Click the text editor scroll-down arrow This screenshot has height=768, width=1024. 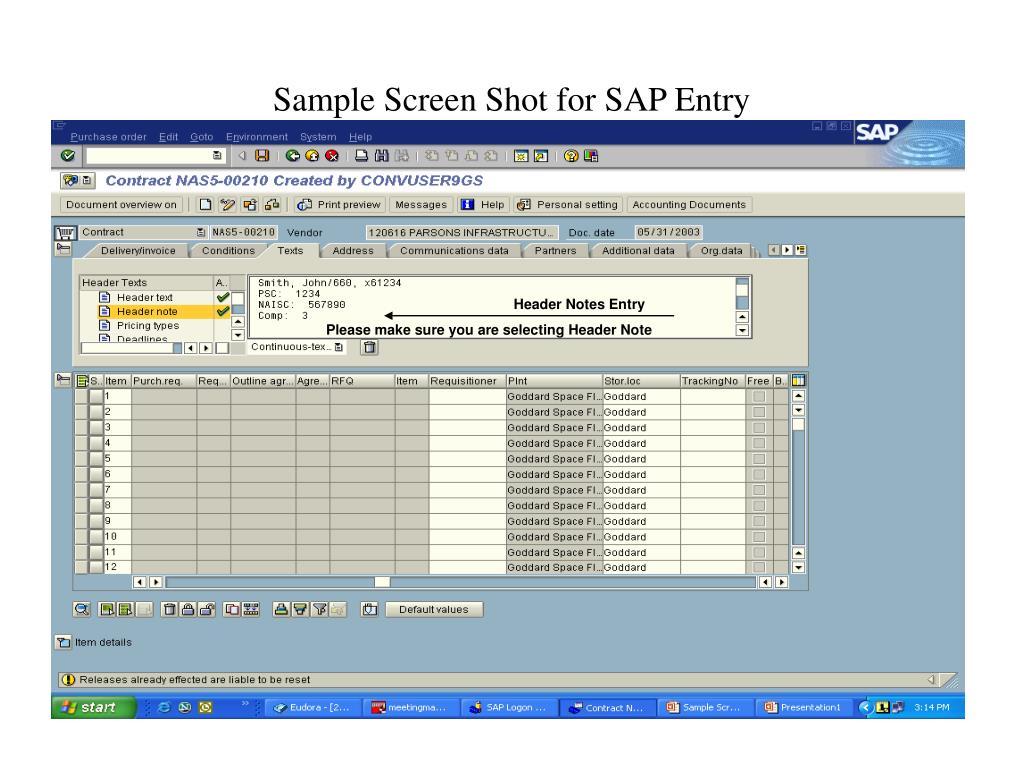pos(742,330)
